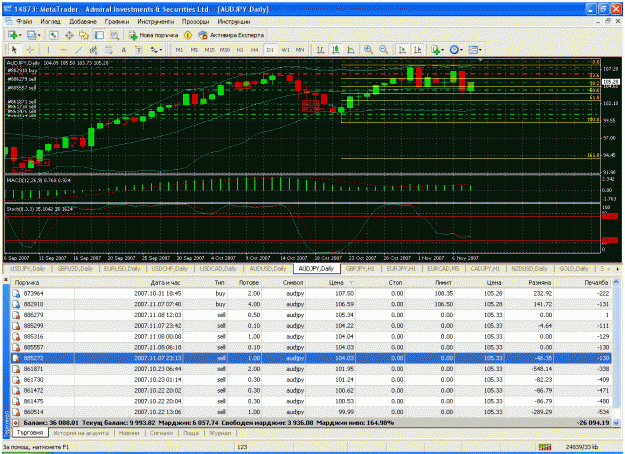
Task: Switch chart to W1 timeframe
Action: (285, 50)
